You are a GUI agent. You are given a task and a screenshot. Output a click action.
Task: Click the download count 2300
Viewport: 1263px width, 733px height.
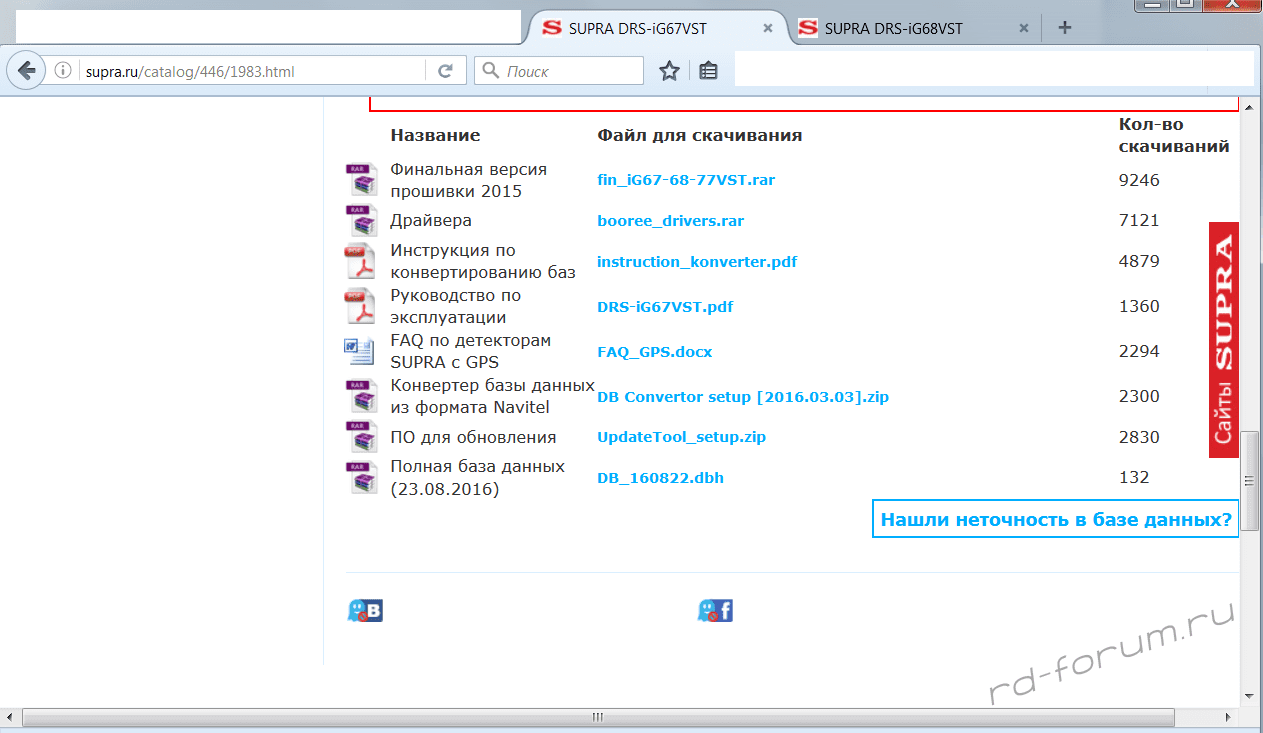1139,397
